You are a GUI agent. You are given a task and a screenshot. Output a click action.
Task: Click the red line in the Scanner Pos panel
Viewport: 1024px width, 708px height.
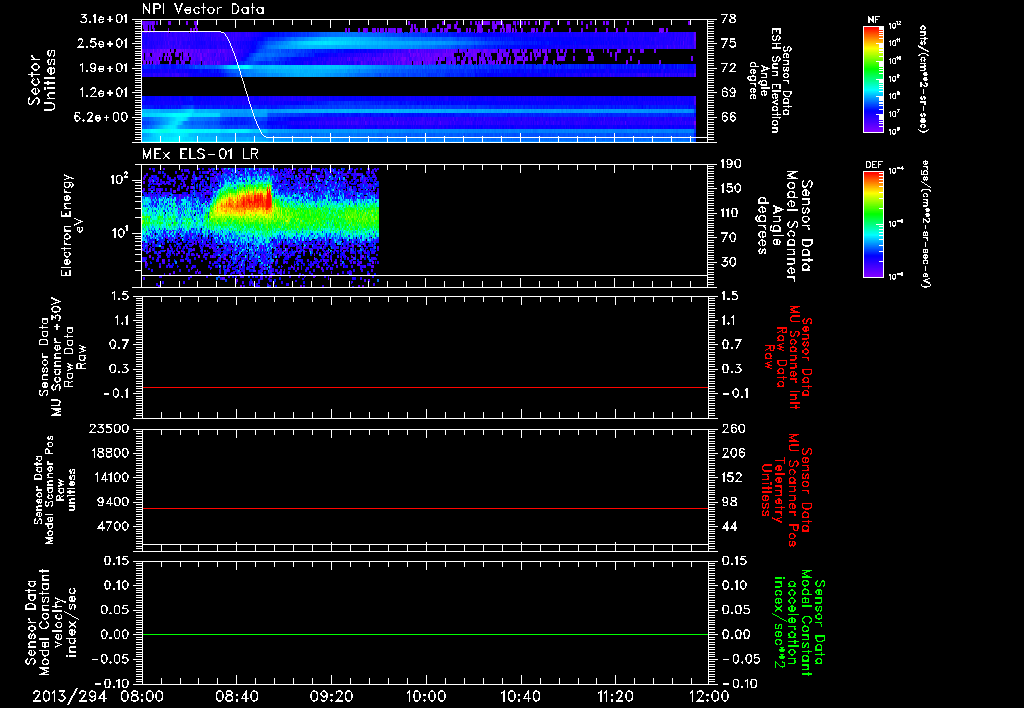pos(425,508)
